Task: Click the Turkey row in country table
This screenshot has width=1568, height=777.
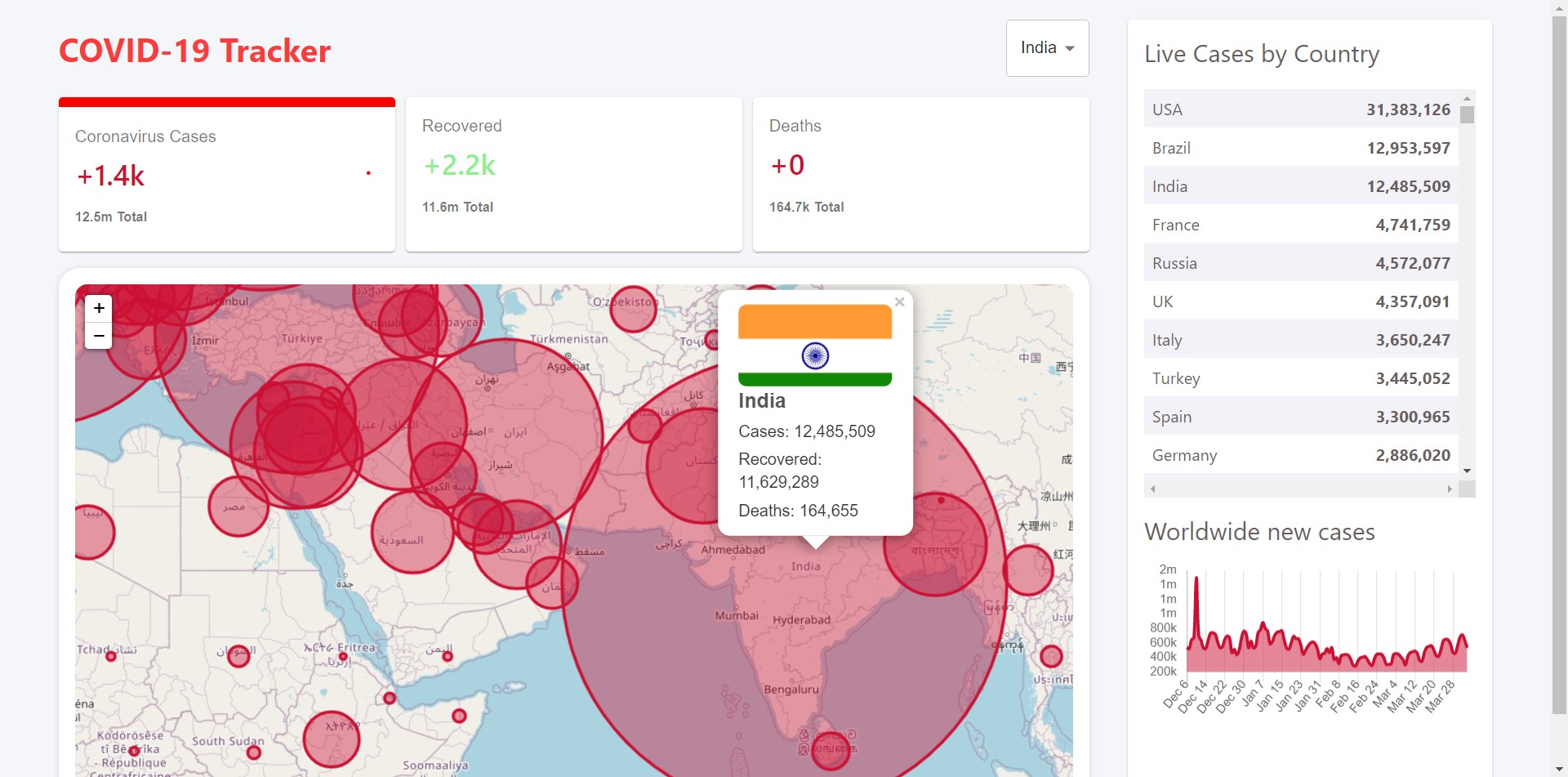Action: (x=1301, y=378)
